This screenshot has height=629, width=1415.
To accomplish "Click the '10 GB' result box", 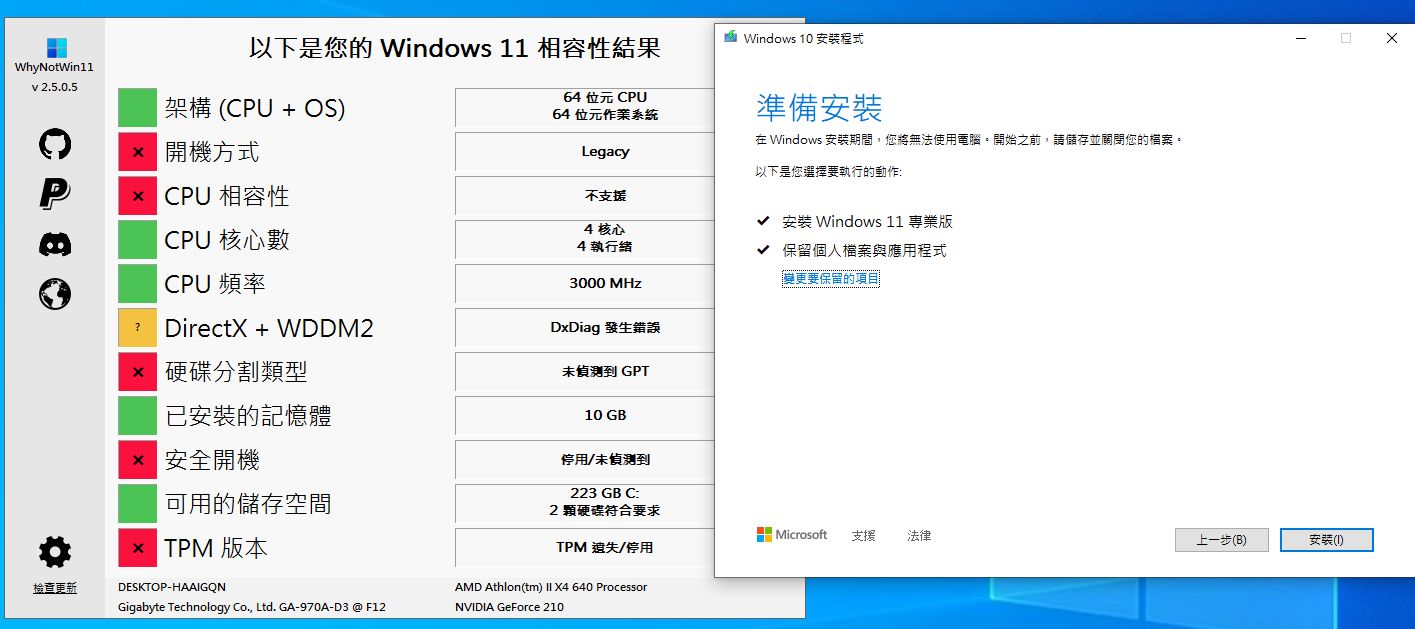I will click(x=585, y=415).
